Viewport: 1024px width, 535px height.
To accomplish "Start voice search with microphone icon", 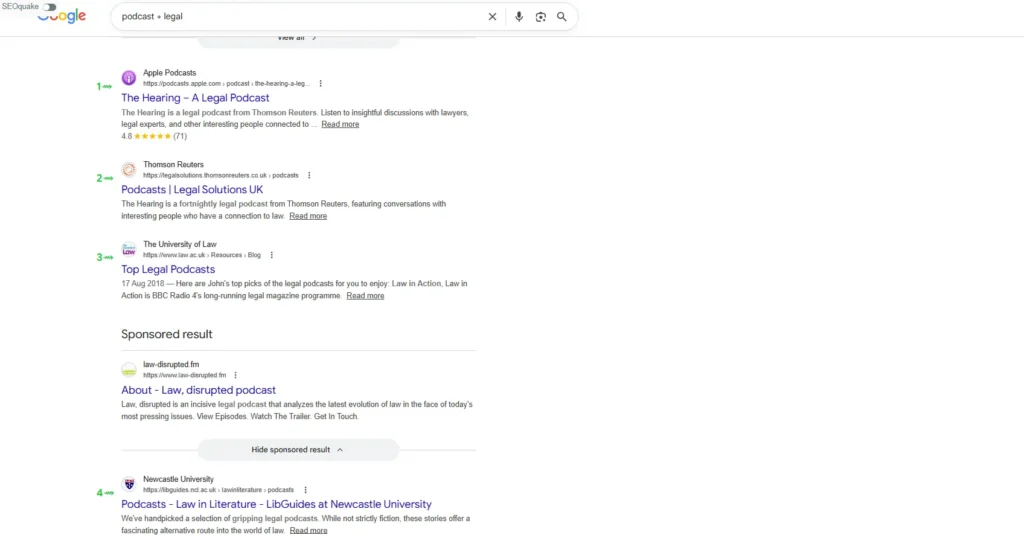I will tap(519, 17).
